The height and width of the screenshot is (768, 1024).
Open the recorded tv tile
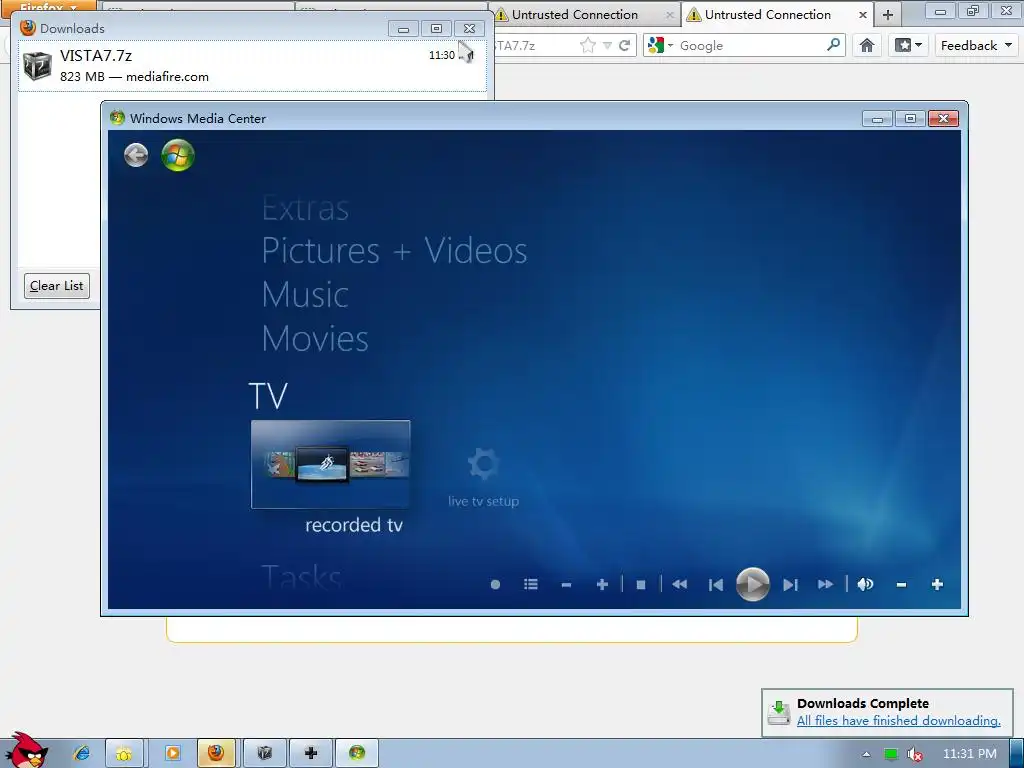(x=330, y=464)
